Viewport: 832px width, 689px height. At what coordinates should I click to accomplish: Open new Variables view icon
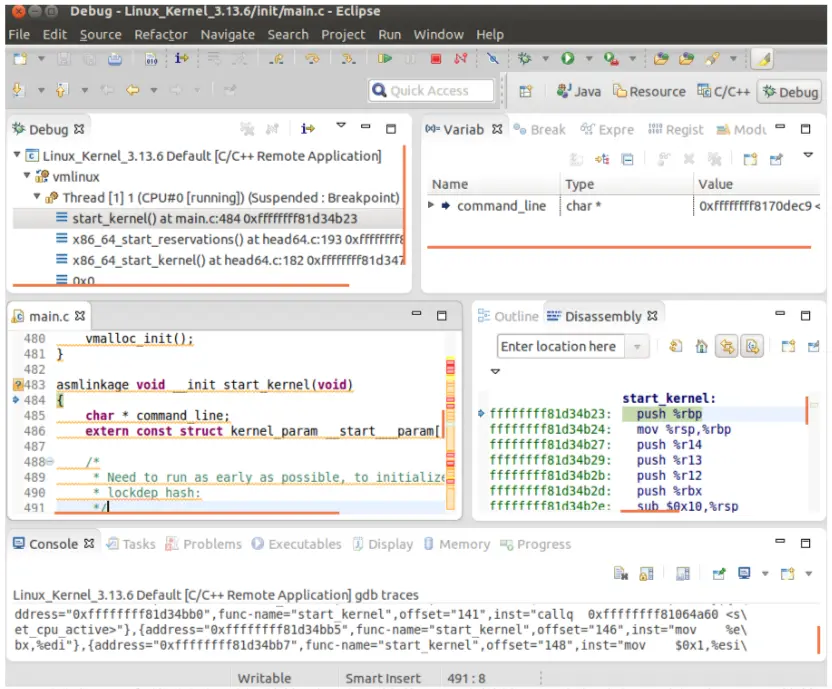pos(750,159)
